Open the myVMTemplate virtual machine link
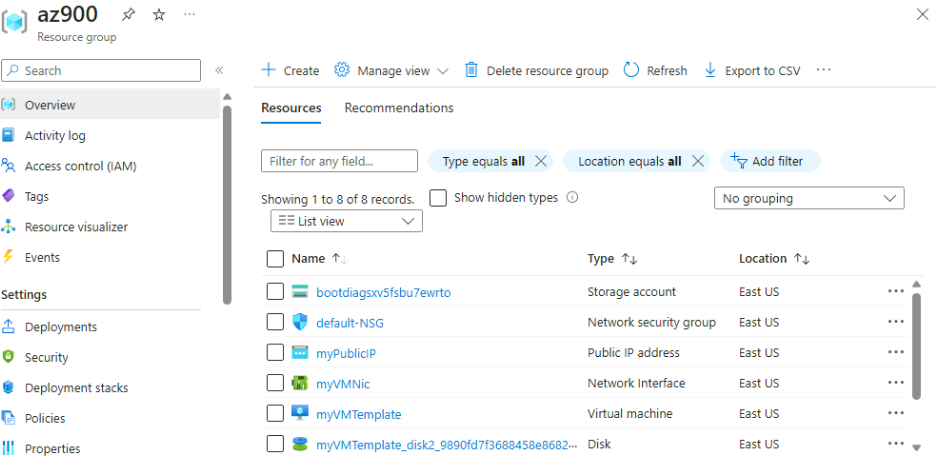This screenshot has height=467, width=936. 358,414
